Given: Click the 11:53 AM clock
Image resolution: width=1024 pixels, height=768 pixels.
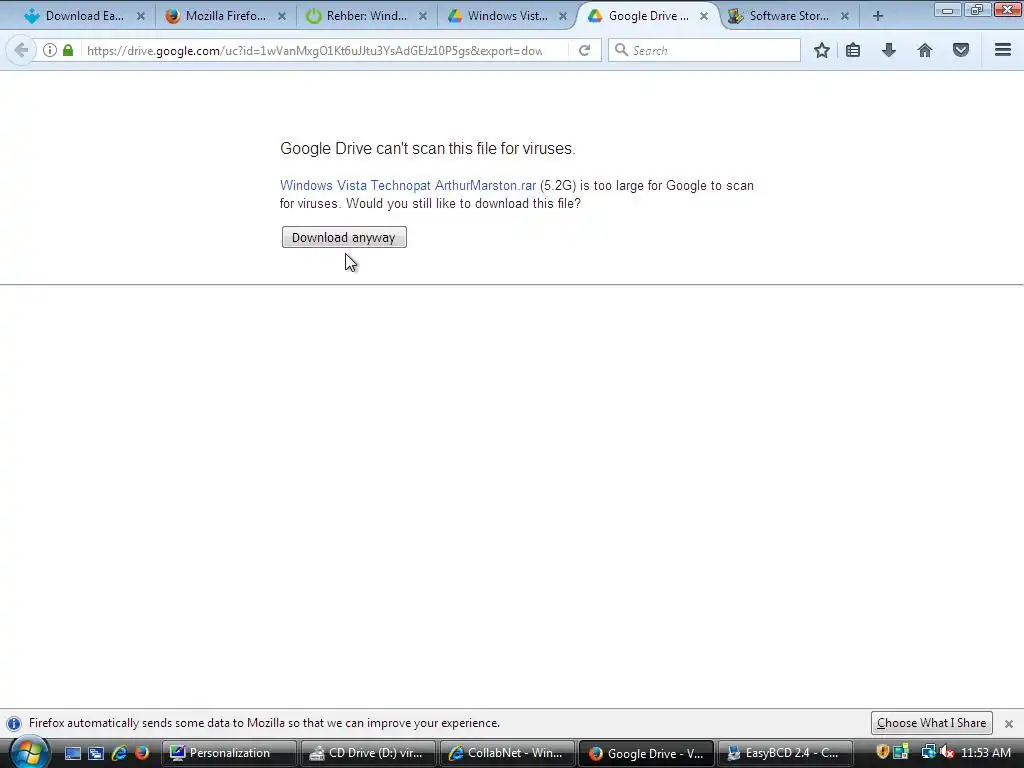Looking at the screenshot, I should [x=986, y=753].
